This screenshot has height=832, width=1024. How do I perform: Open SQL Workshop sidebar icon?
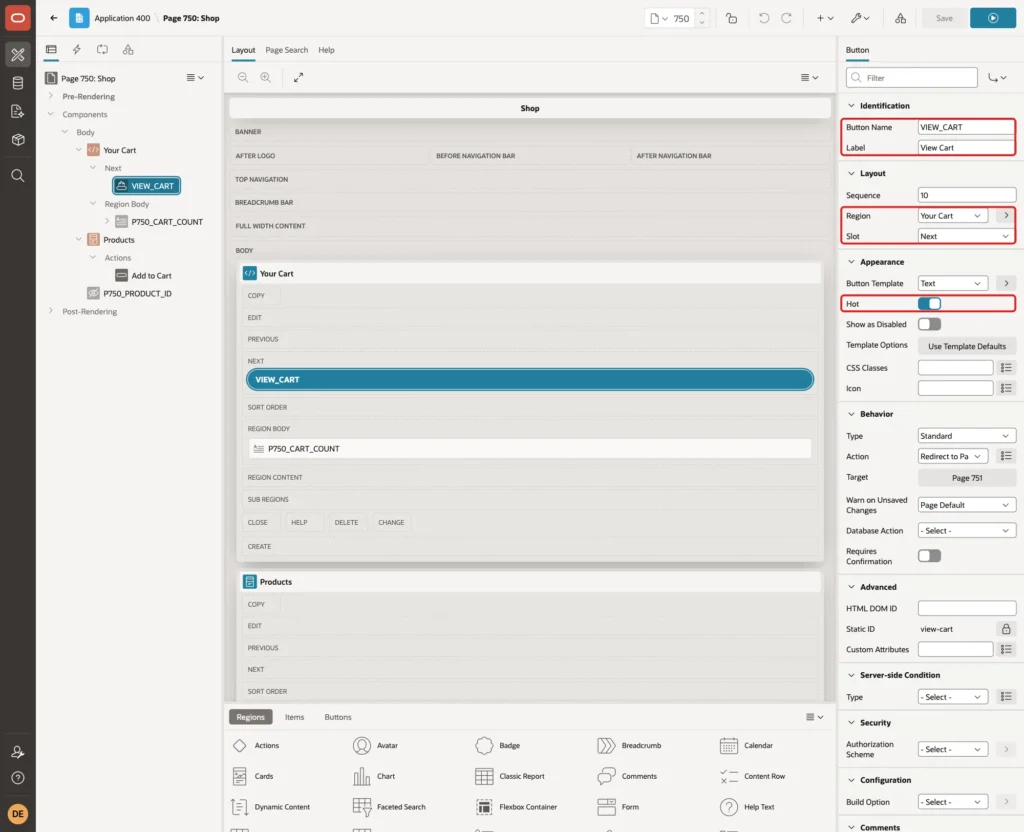[x=18, y=83]
